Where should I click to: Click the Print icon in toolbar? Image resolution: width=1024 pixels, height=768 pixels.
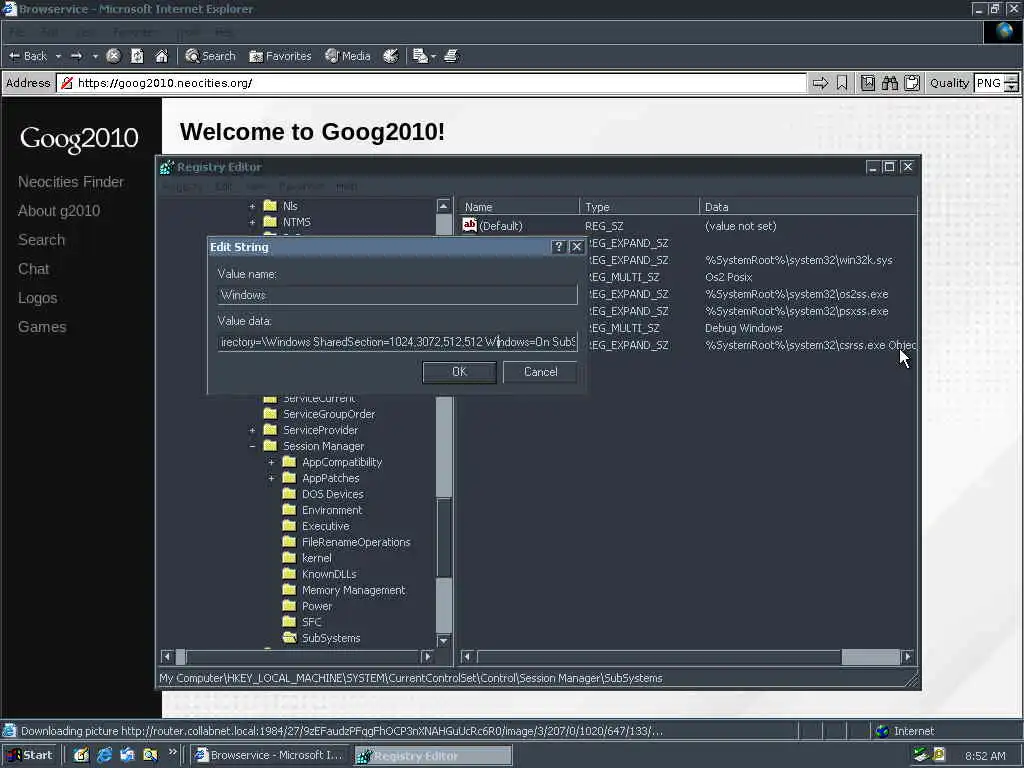[451, 56]
